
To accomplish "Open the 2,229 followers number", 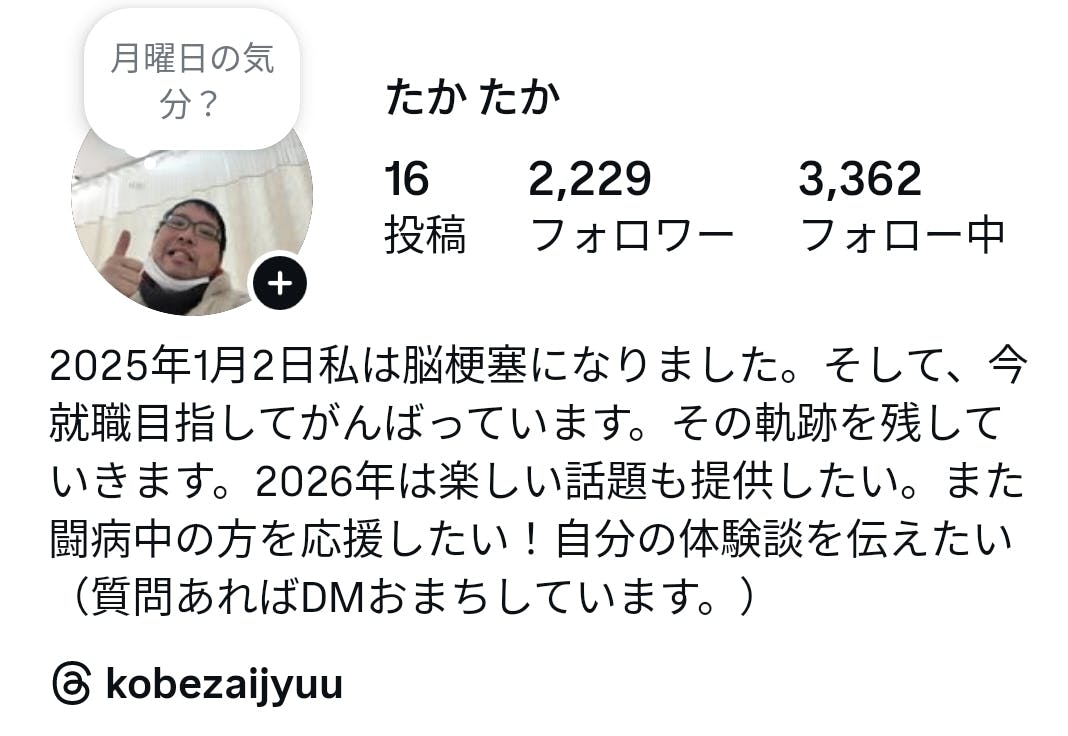I will 590,179.
